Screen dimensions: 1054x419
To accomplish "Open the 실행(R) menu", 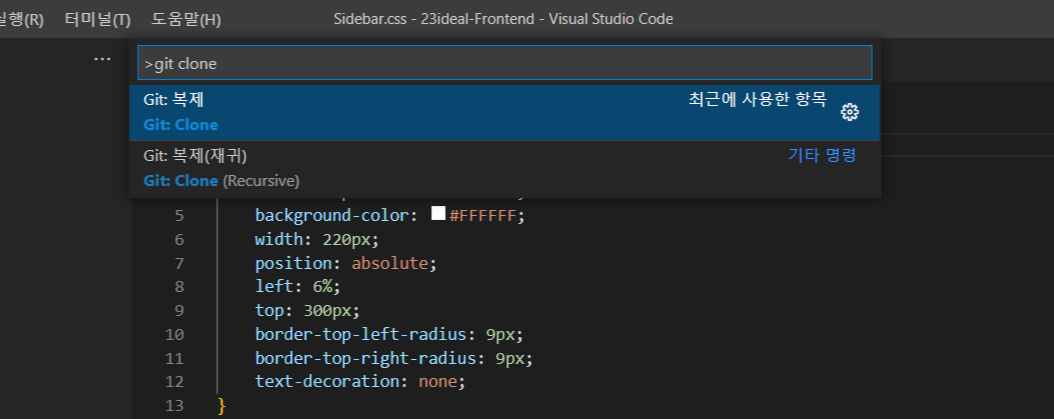I will (22, 20).
